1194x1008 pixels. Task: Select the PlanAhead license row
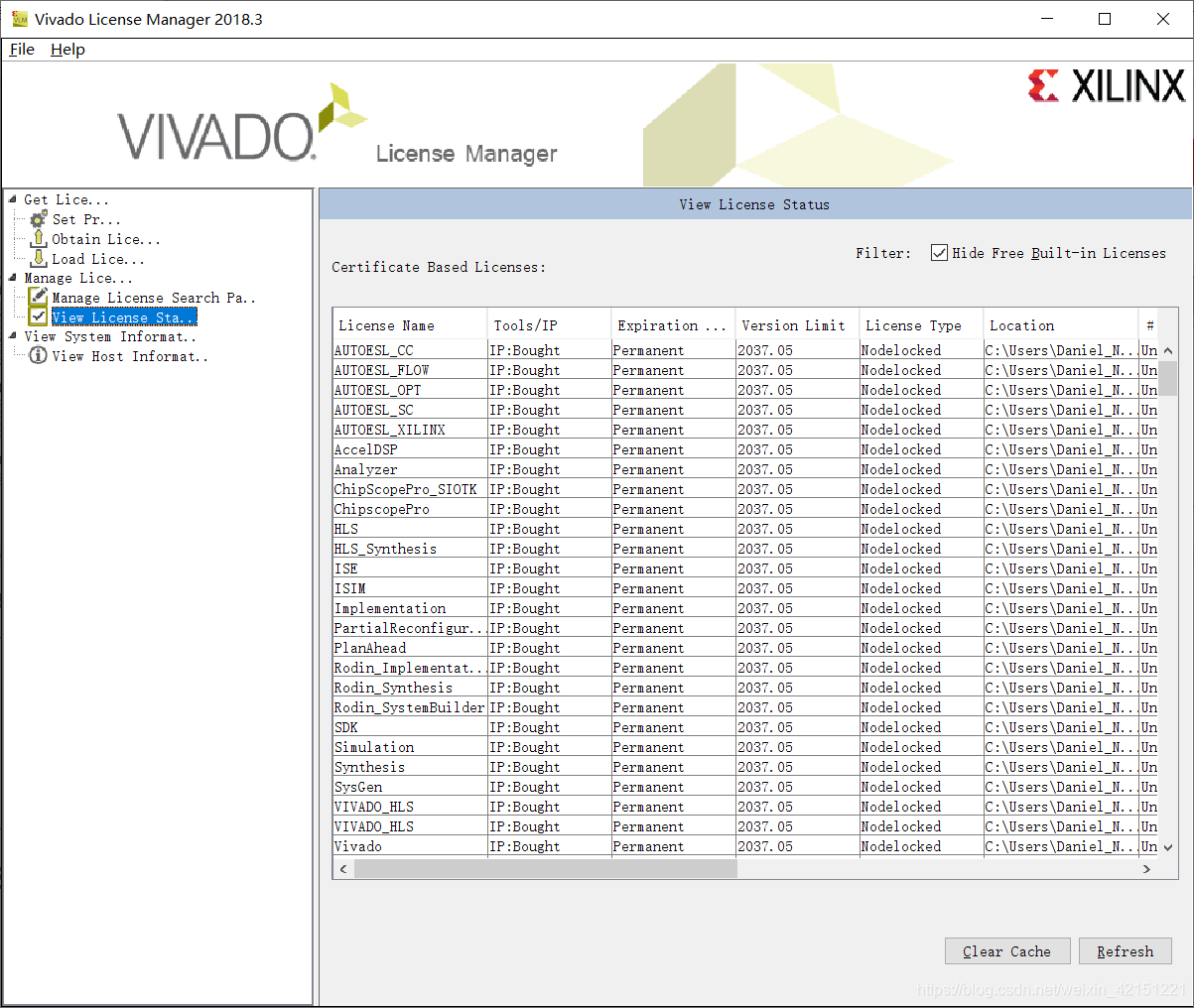tap(745, 648)
